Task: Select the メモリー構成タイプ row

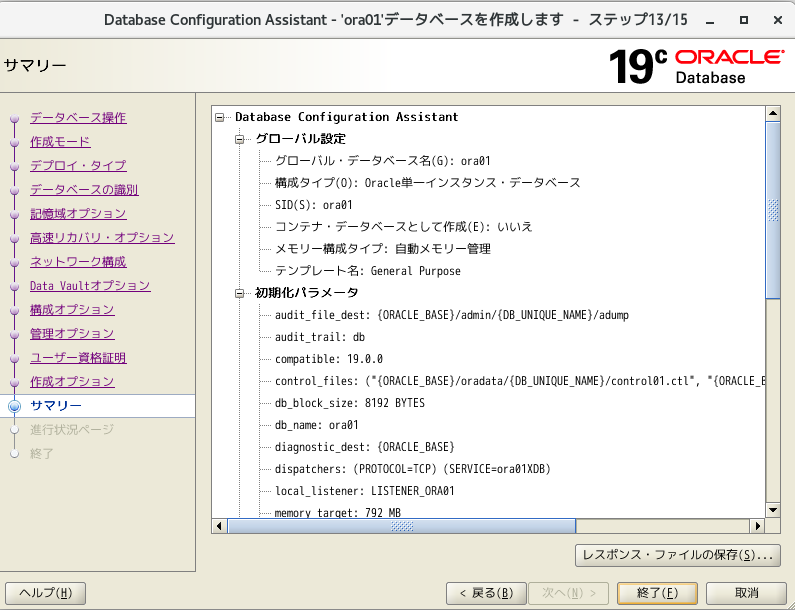Action: 383,249
